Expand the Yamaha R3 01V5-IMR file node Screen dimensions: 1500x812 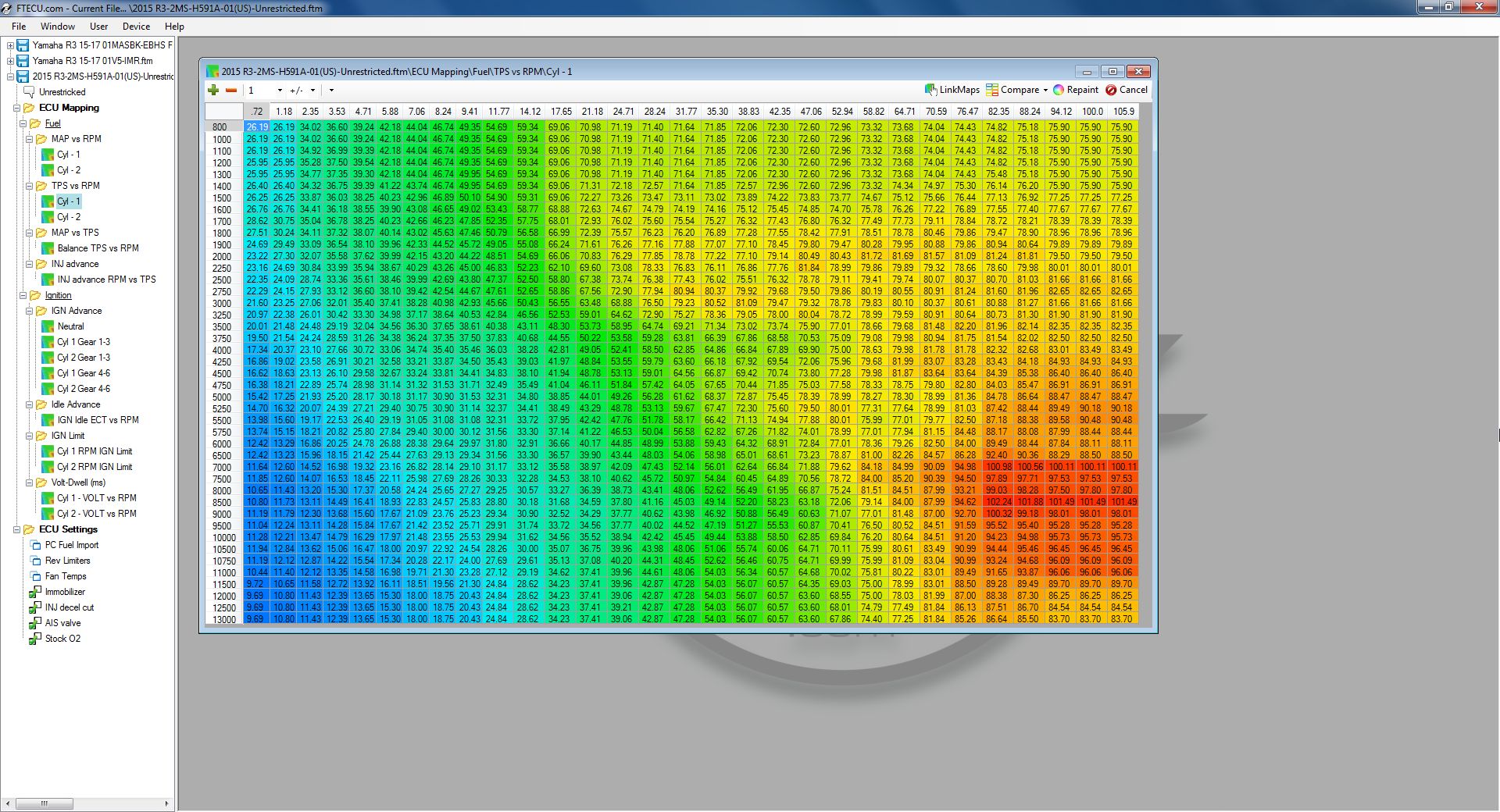coord(10,61)
